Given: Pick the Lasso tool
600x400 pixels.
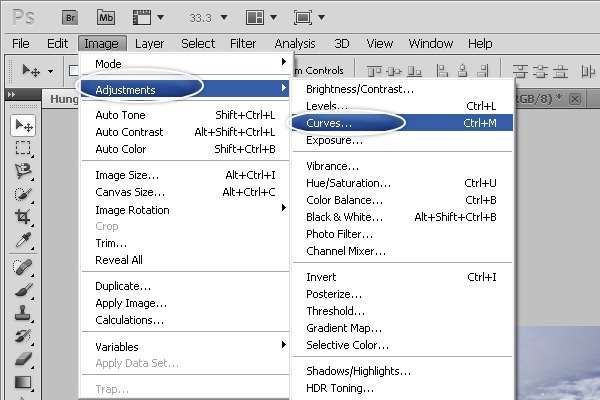Looking at the screenshot, I should click(x=23, y=171).
